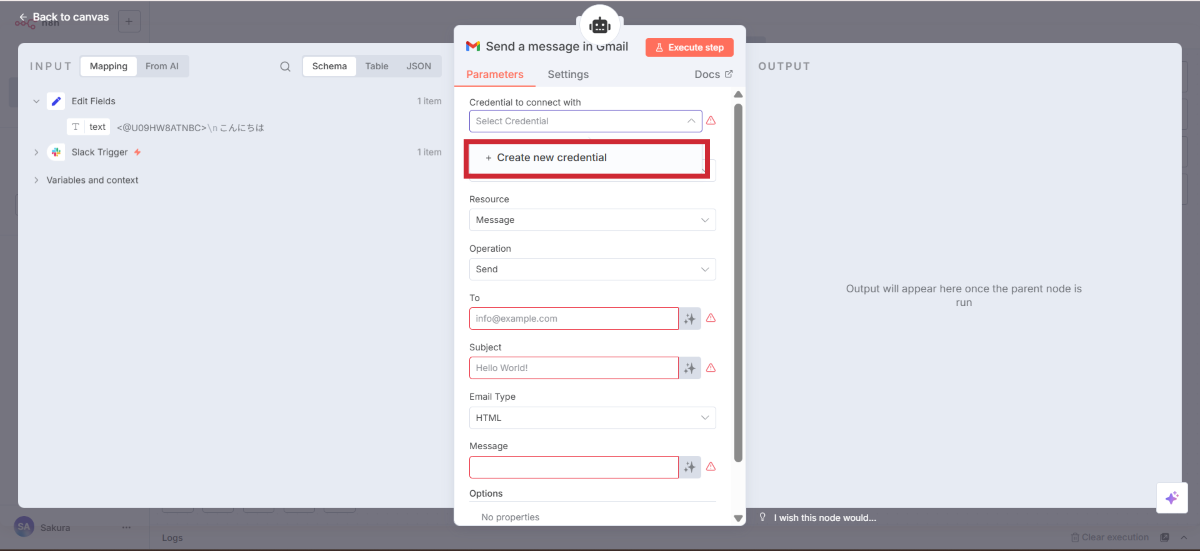Open the Operation Send dropdown
1200x551 pixels.
tap(592, 269)
